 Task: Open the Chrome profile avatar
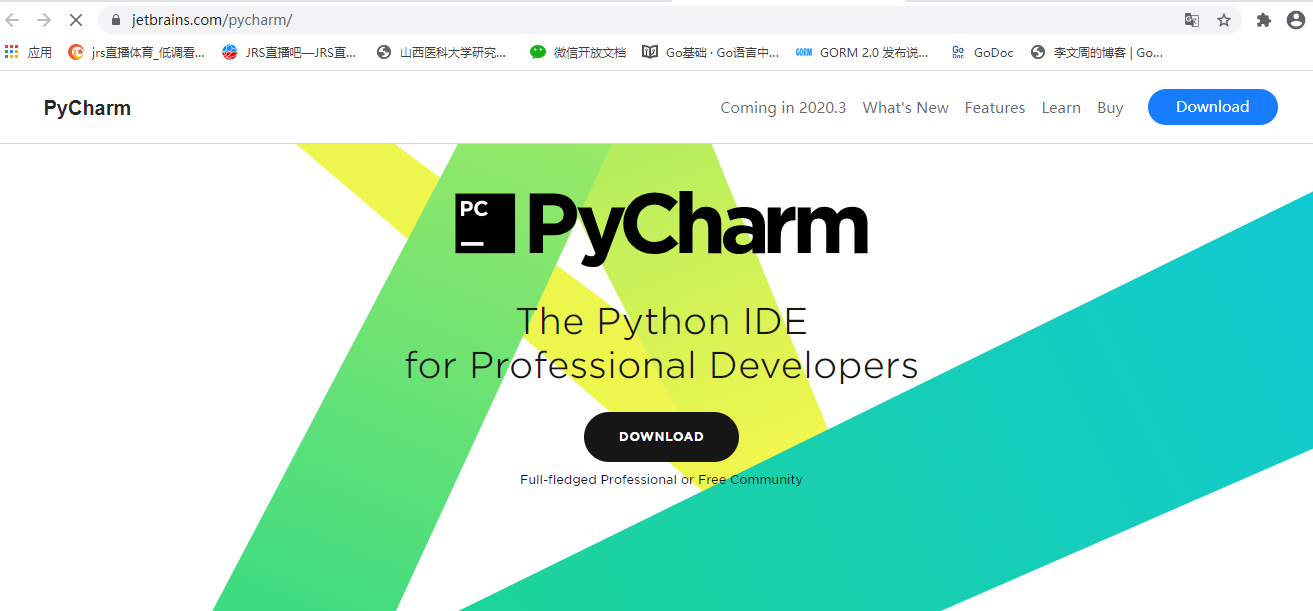[1295, 20]
